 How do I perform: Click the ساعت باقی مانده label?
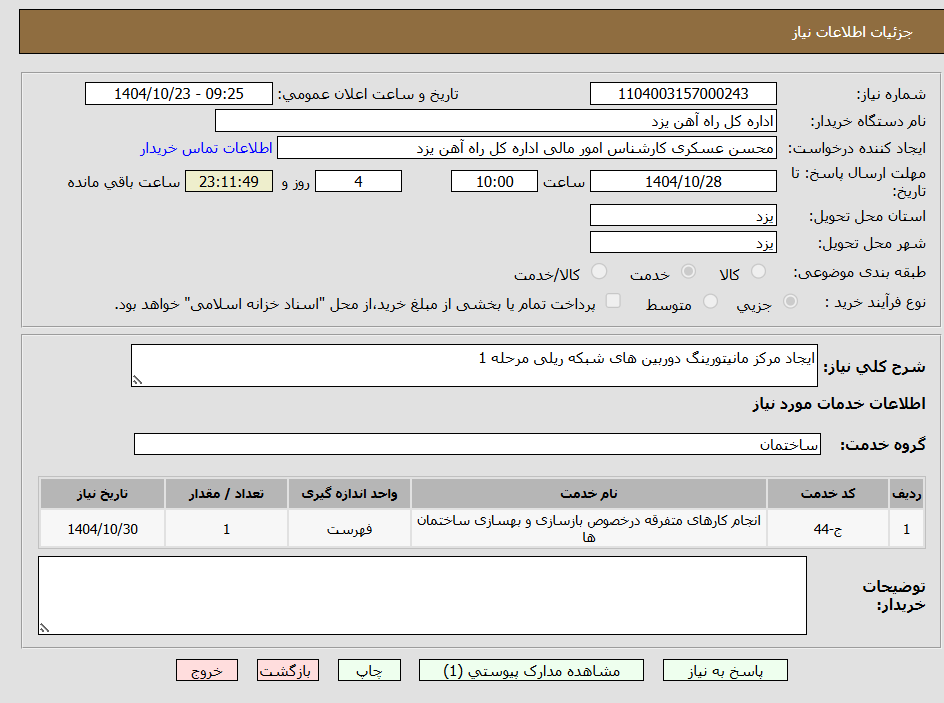[x=123, y=182]
